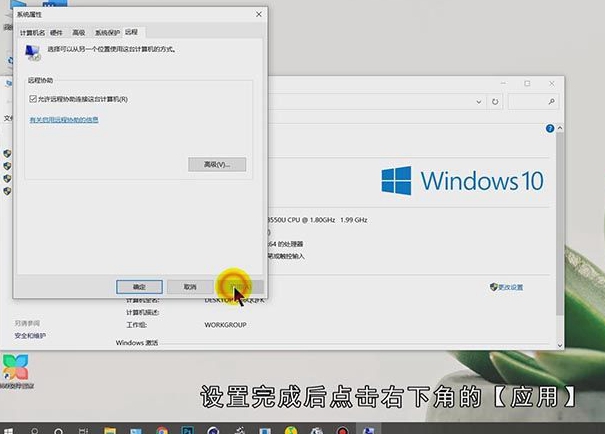
Task: Click the System window vertical scrollbar thumb
Action: click(560, 223)
